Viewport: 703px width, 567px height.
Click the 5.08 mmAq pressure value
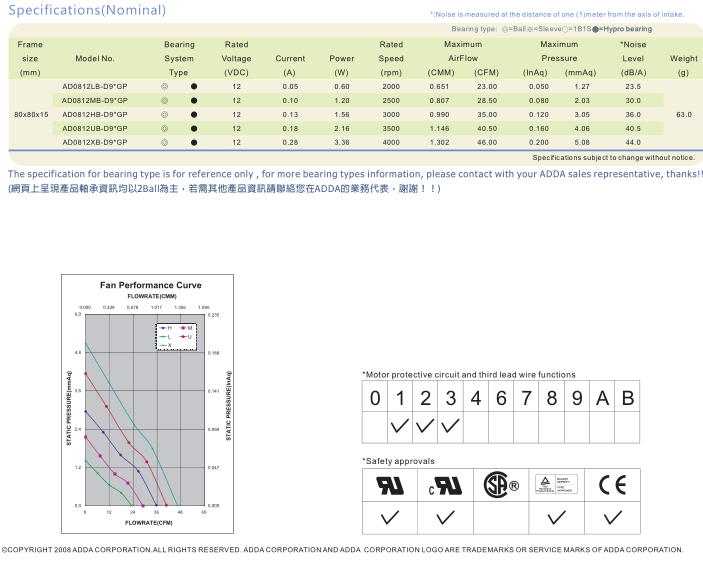coord(582,143)
